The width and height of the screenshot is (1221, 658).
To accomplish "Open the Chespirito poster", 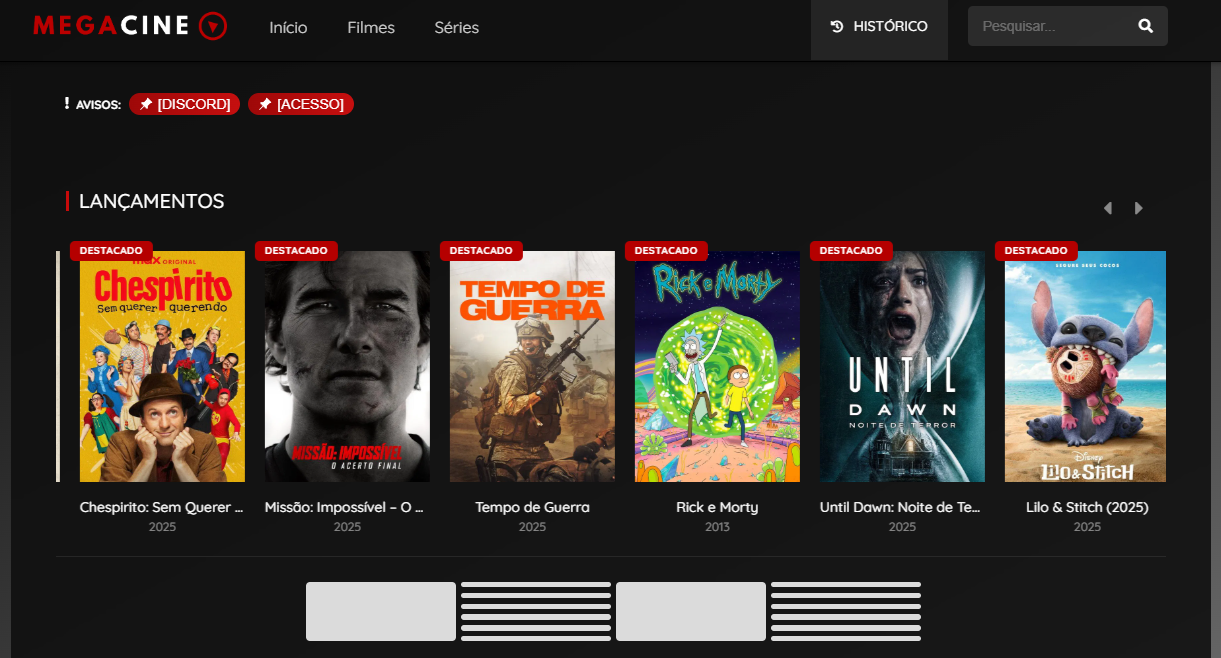I will pos(162,366).
